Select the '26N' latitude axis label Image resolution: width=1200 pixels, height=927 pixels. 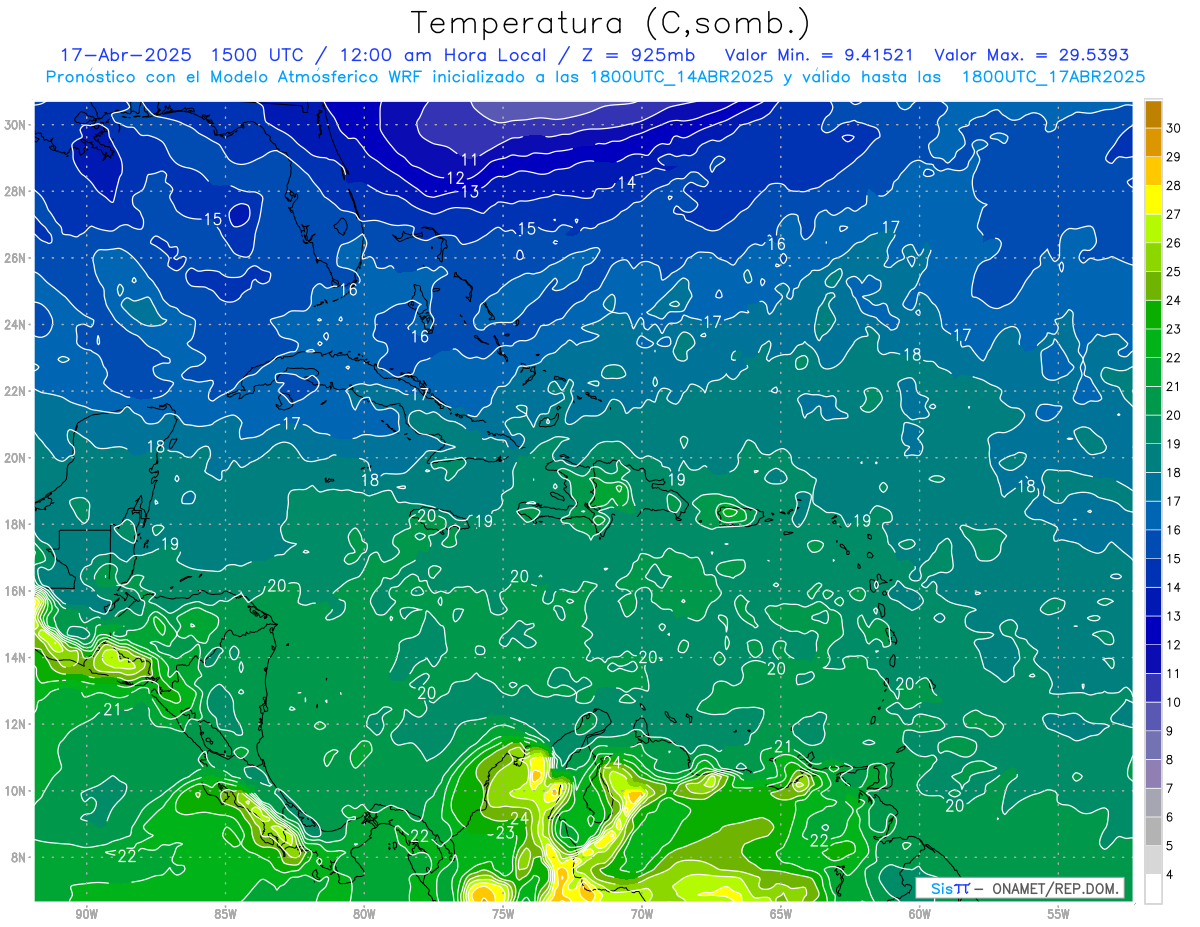pos(15,258)
